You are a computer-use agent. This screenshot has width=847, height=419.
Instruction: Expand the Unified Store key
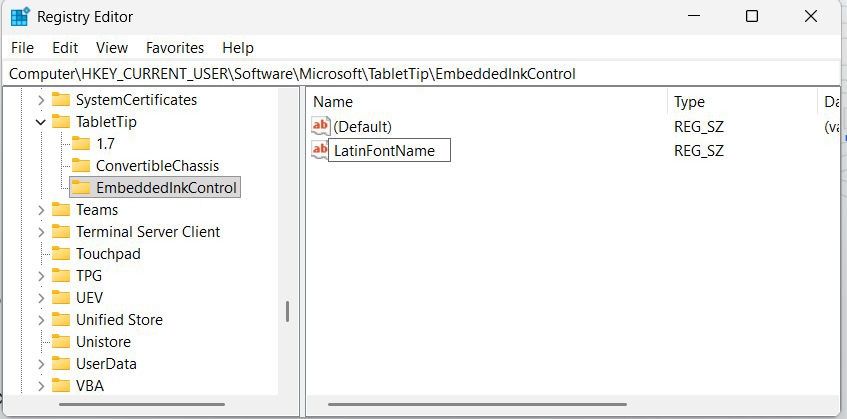point(41,320)
